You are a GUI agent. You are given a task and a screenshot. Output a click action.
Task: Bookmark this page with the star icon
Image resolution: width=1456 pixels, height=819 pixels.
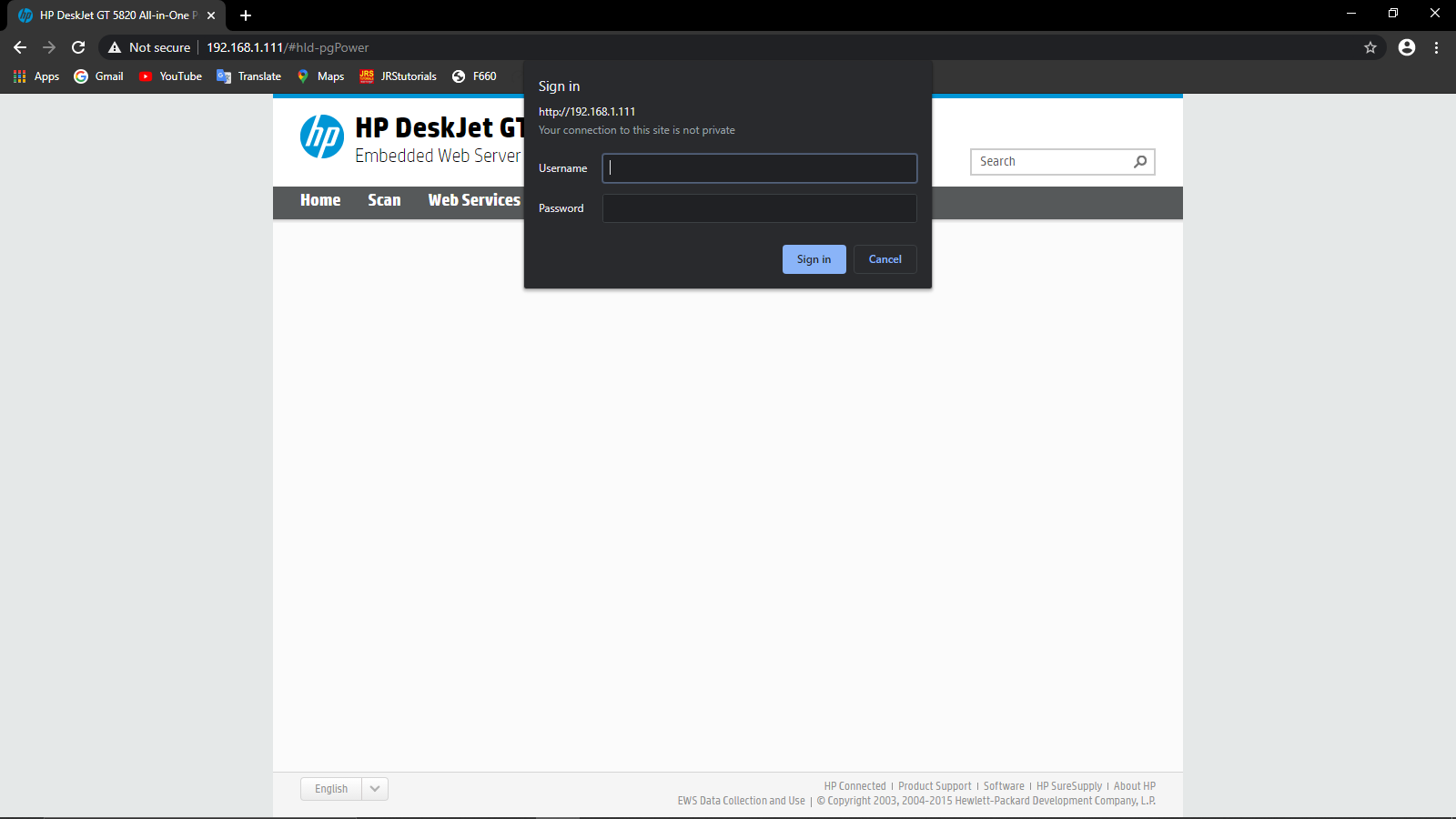[1369, 46]
